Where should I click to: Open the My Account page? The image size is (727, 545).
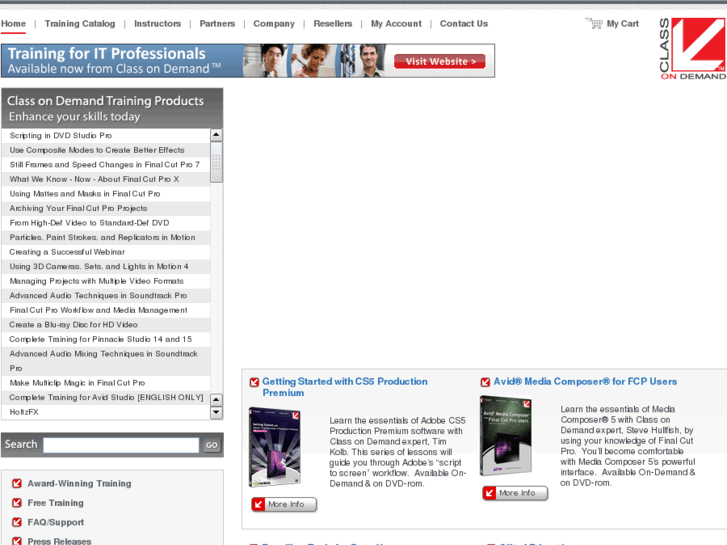tap(396, 24)
